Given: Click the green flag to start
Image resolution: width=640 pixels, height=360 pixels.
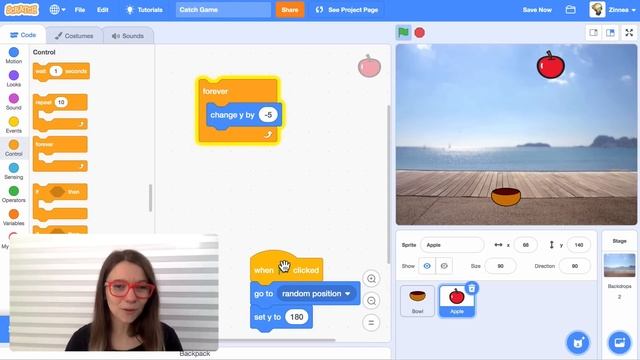Looking at the screenshot, I should (403, 32).
